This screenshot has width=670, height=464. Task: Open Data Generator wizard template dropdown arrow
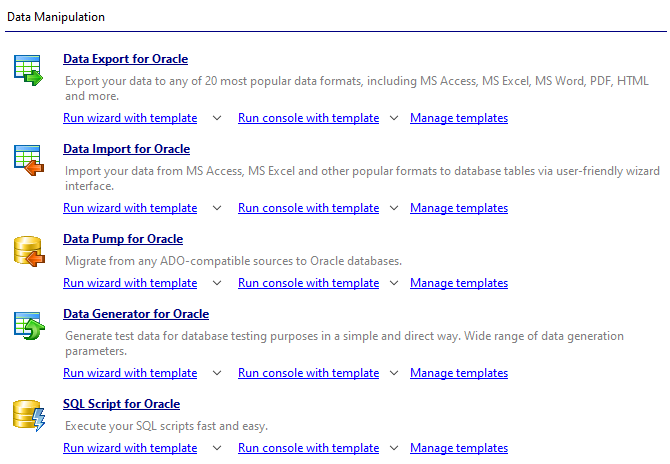[217, 373]
